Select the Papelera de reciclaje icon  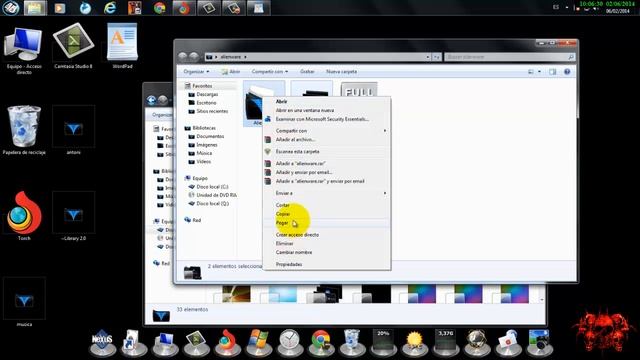click(24, 130)
